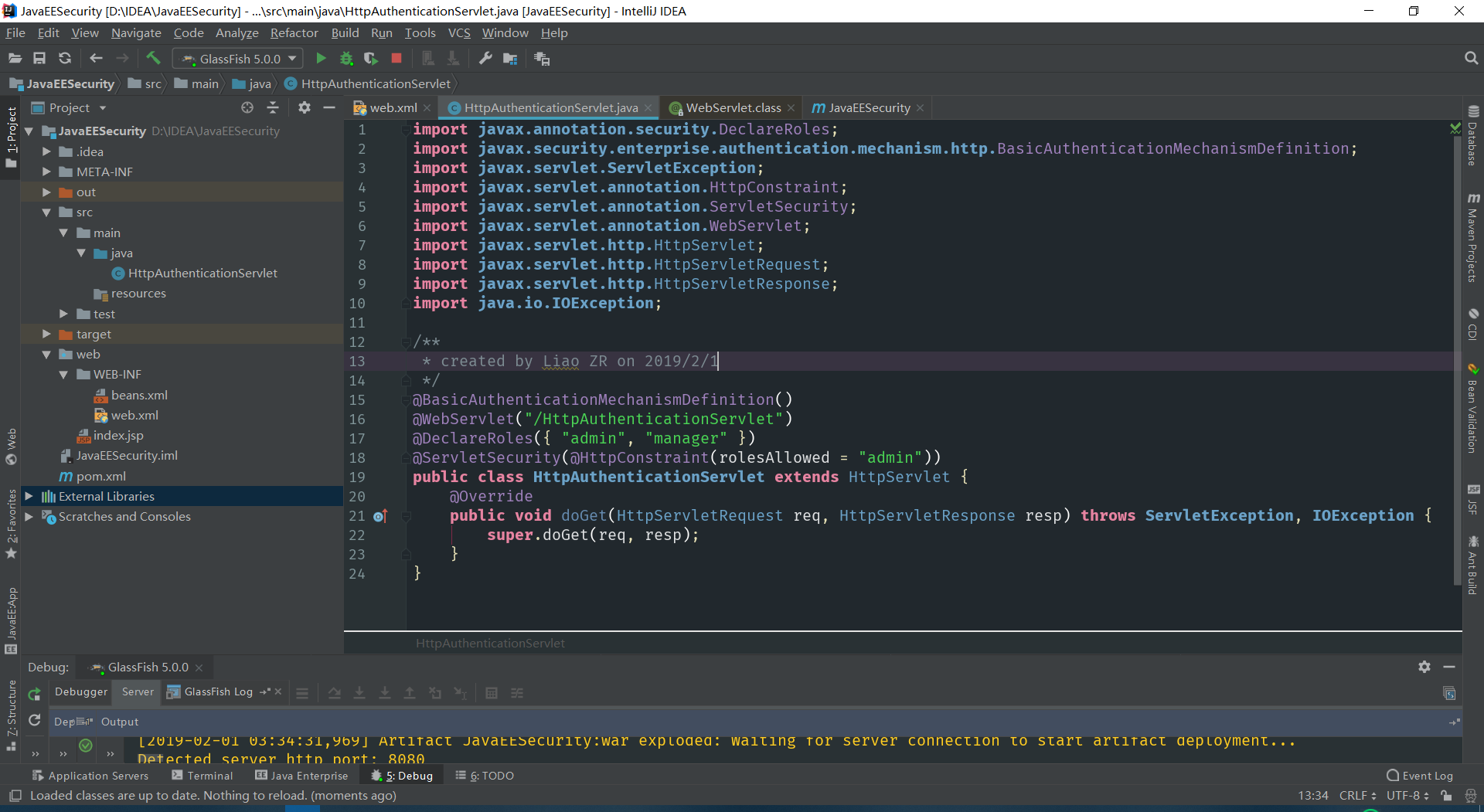Click the Search Everywhere magnifier icon
Viewport: 1484px width, 812px height.
point(1471,59)
